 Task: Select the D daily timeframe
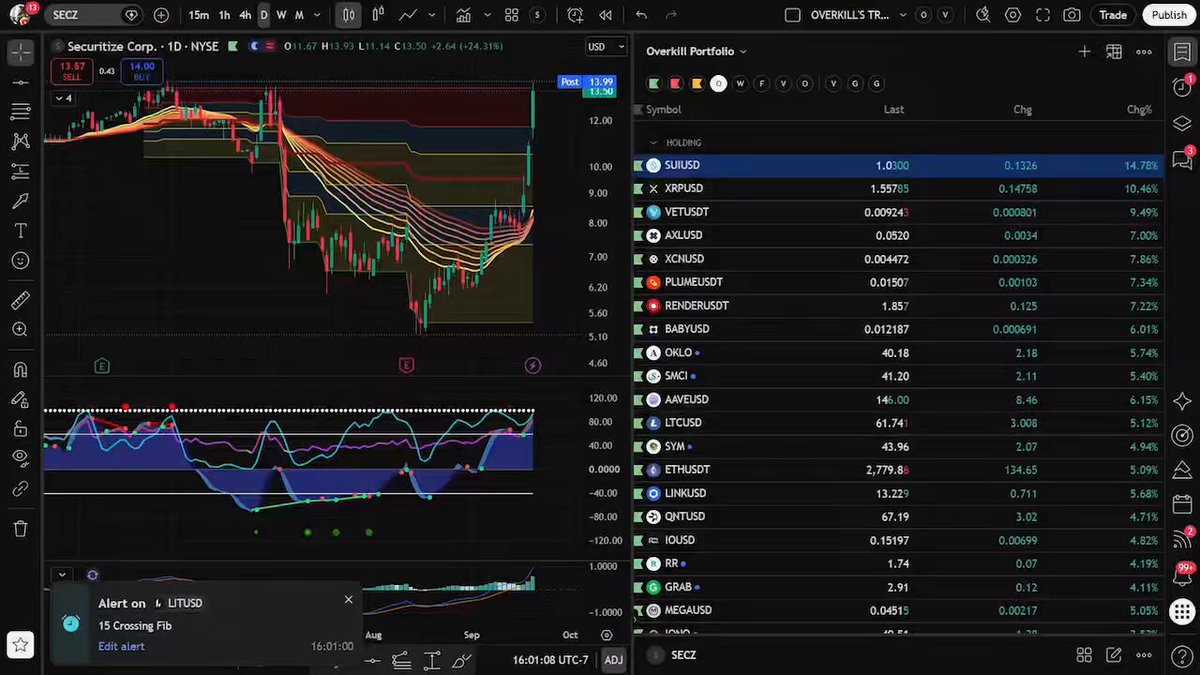point(264,15)
